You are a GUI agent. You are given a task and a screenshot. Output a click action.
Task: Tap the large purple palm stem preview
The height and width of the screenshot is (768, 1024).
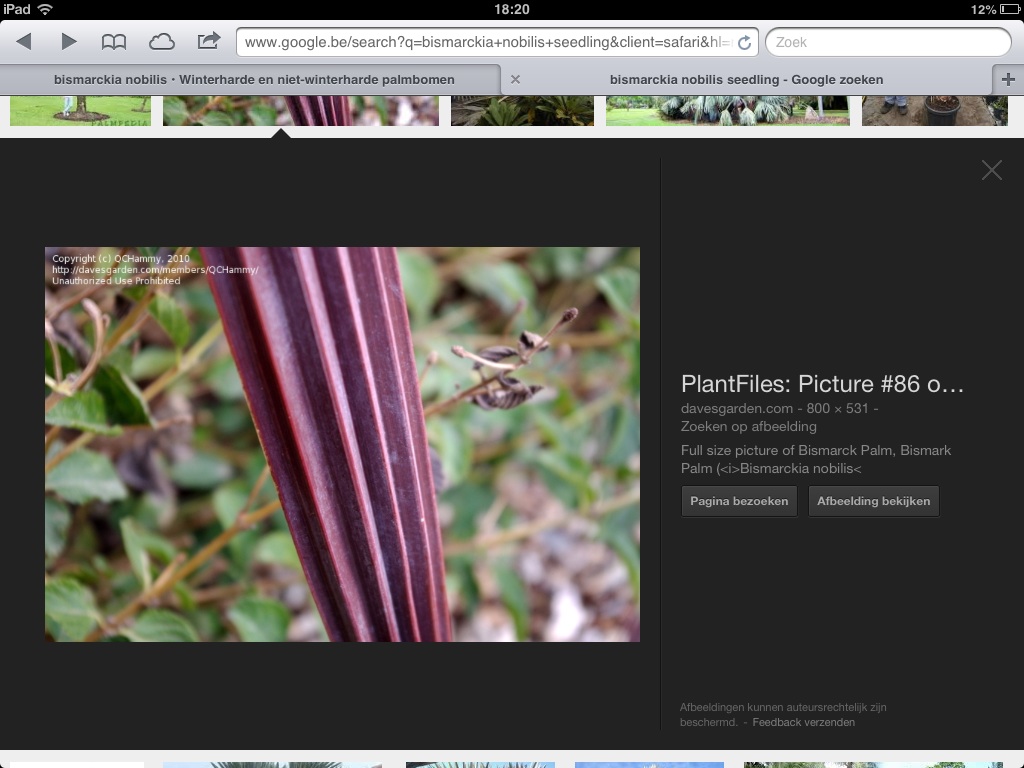(x=342, y=444)
